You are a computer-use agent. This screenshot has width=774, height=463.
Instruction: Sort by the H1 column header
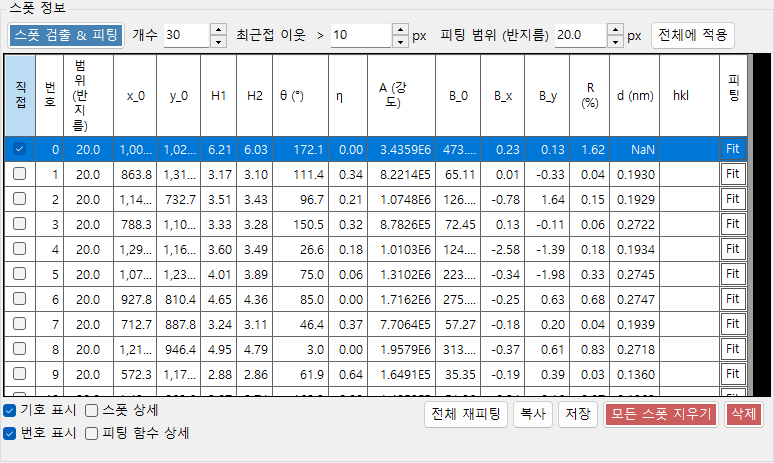219,95
